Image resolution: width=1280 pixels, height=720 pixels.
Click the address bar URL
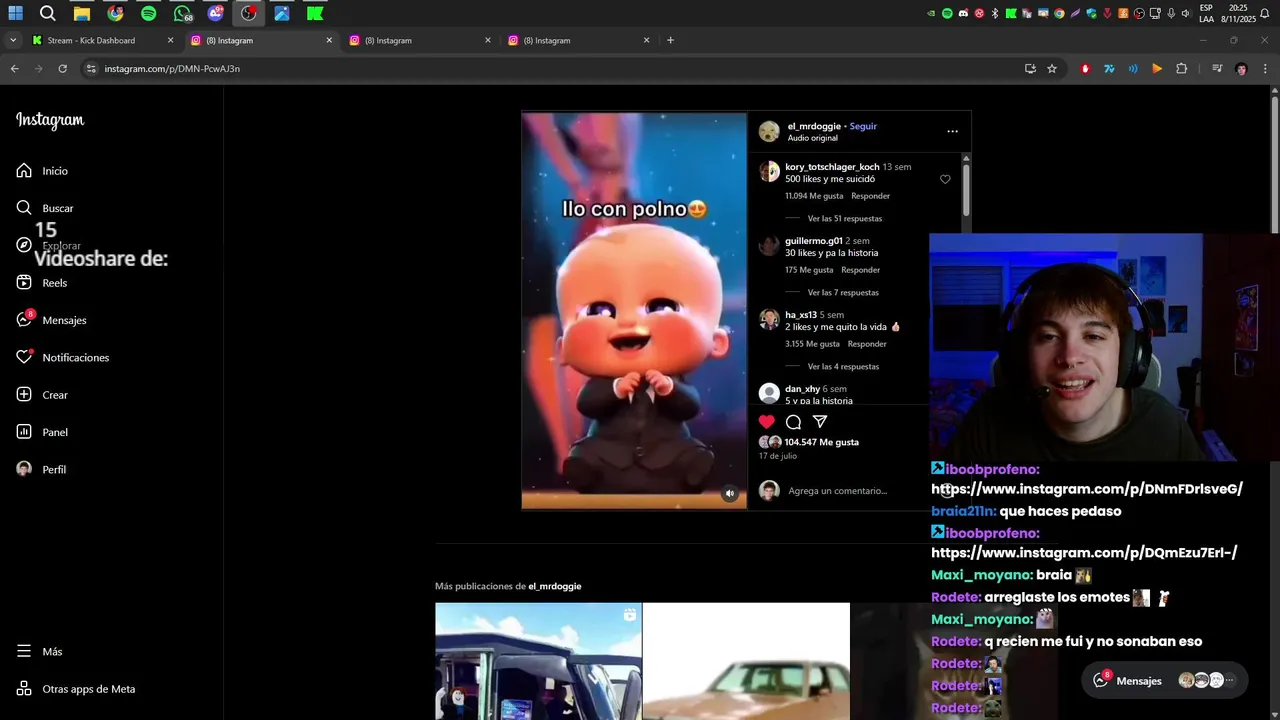[172, 69]
